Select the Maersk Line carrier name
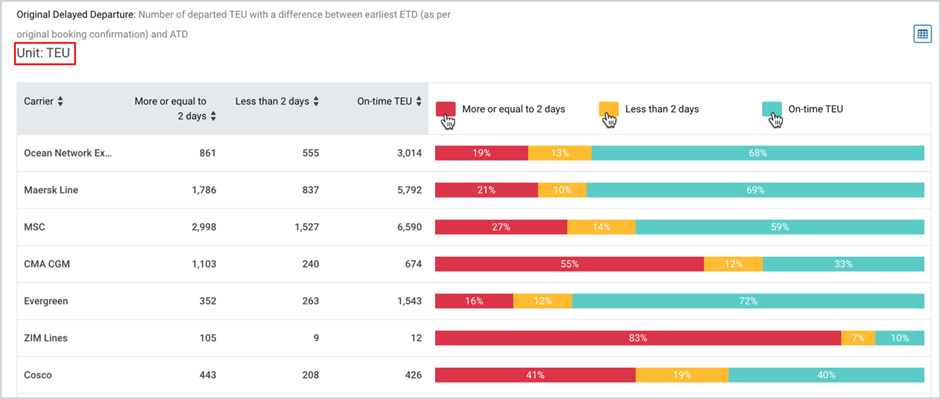The image size is (941, 399). tap(51, 190)
